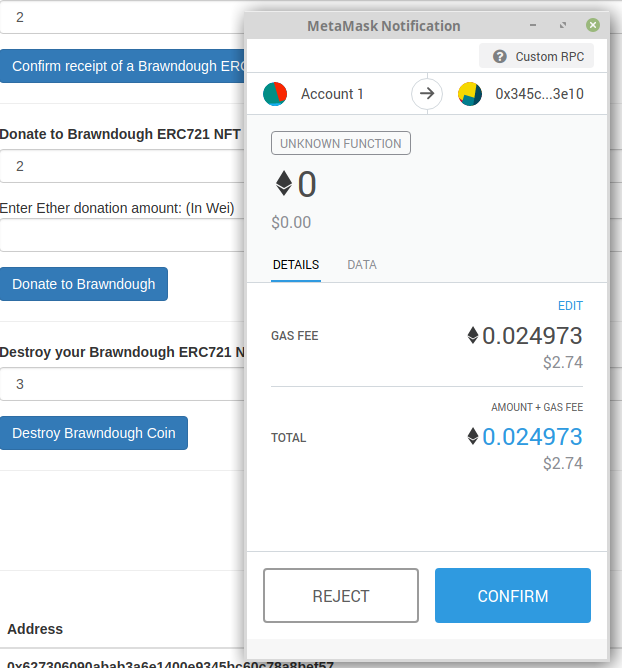Click the arrow icon between accounts
622x668 pixels.
click(427, 93)
